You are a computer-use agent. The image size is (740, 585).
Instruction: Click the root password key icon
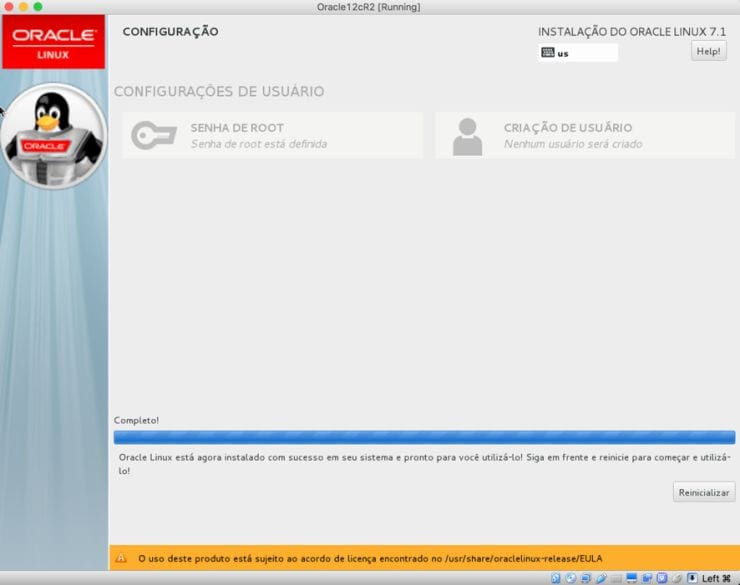(154, 135)
